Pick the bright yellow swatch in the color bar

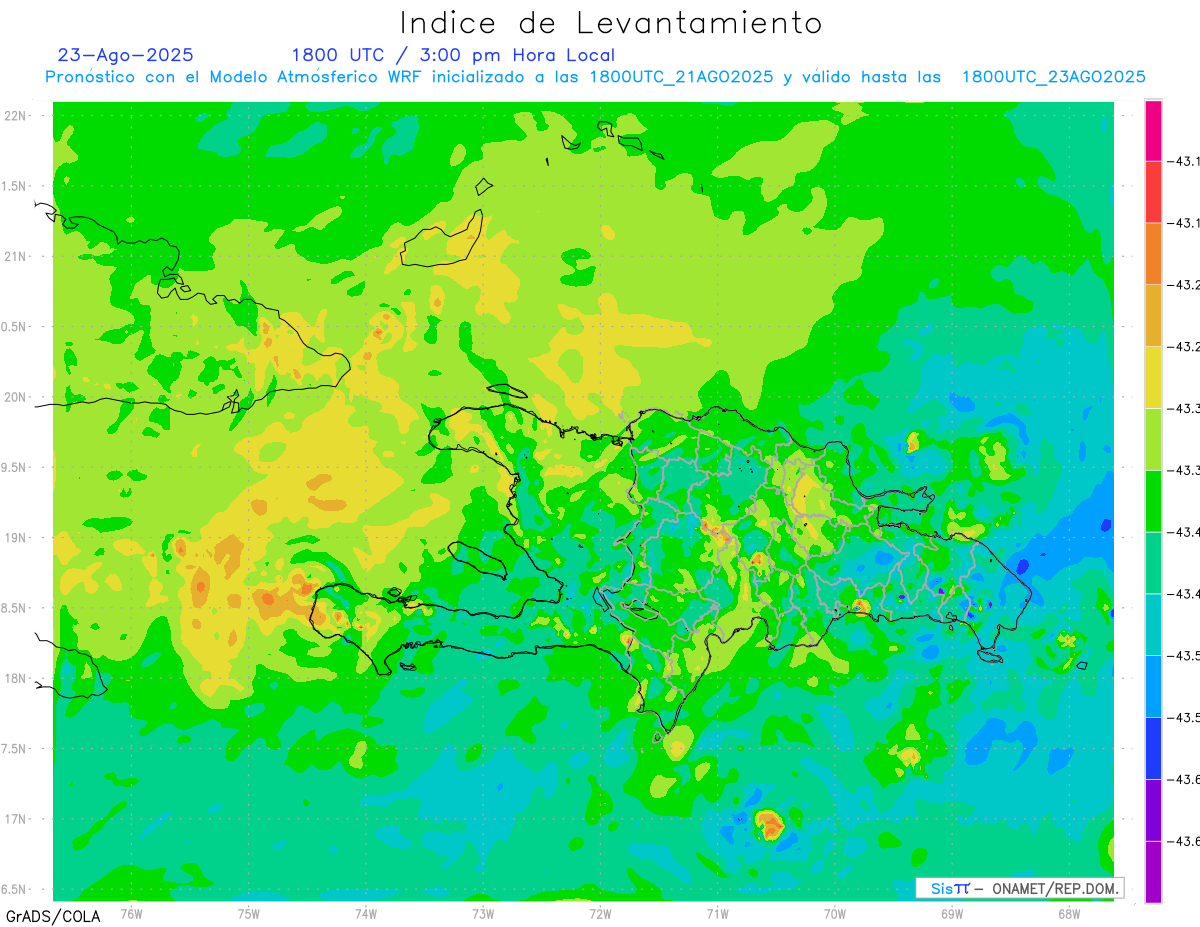tap(1153, 377)
